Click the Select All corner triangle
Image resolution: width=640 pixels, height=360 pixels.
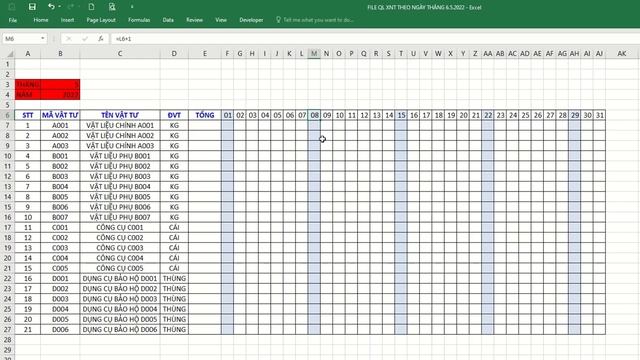(9, 53)
